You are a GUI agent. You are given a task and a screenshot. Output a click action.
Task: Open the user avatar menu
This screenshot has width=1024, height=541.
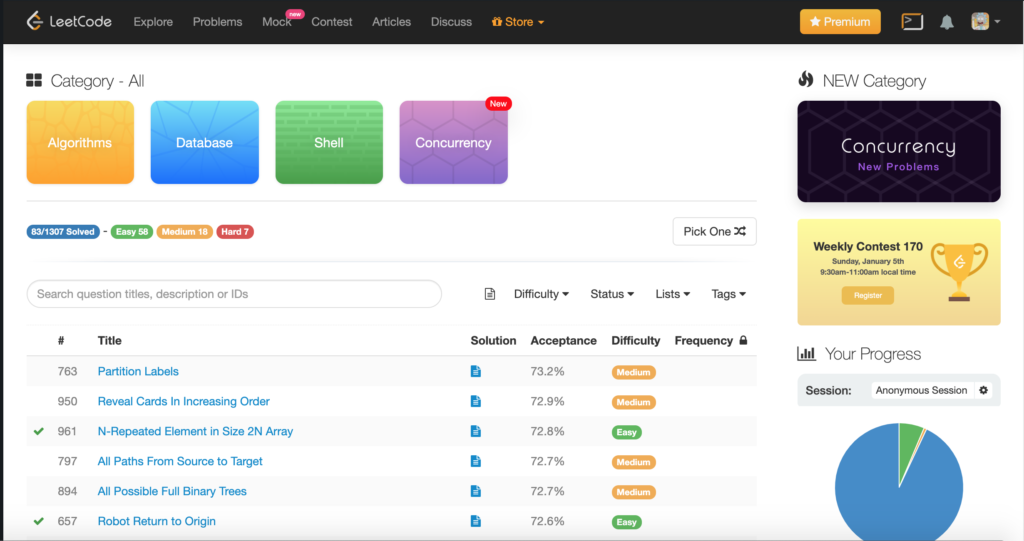point(985,22)
